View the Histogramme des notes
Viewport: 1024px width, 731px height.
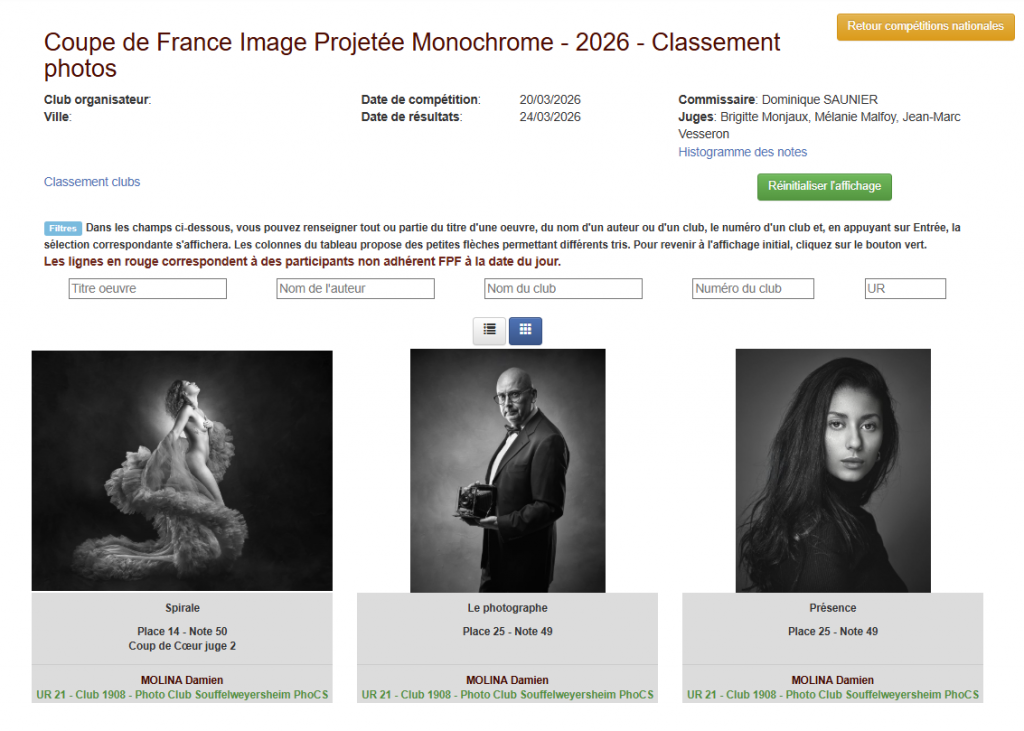click(742, 151)
